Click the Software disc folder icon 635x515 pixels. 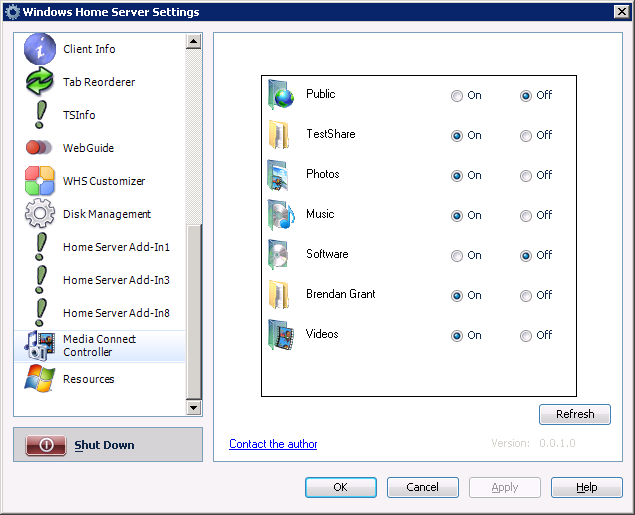pyautogui.click(x=278, y=255)
